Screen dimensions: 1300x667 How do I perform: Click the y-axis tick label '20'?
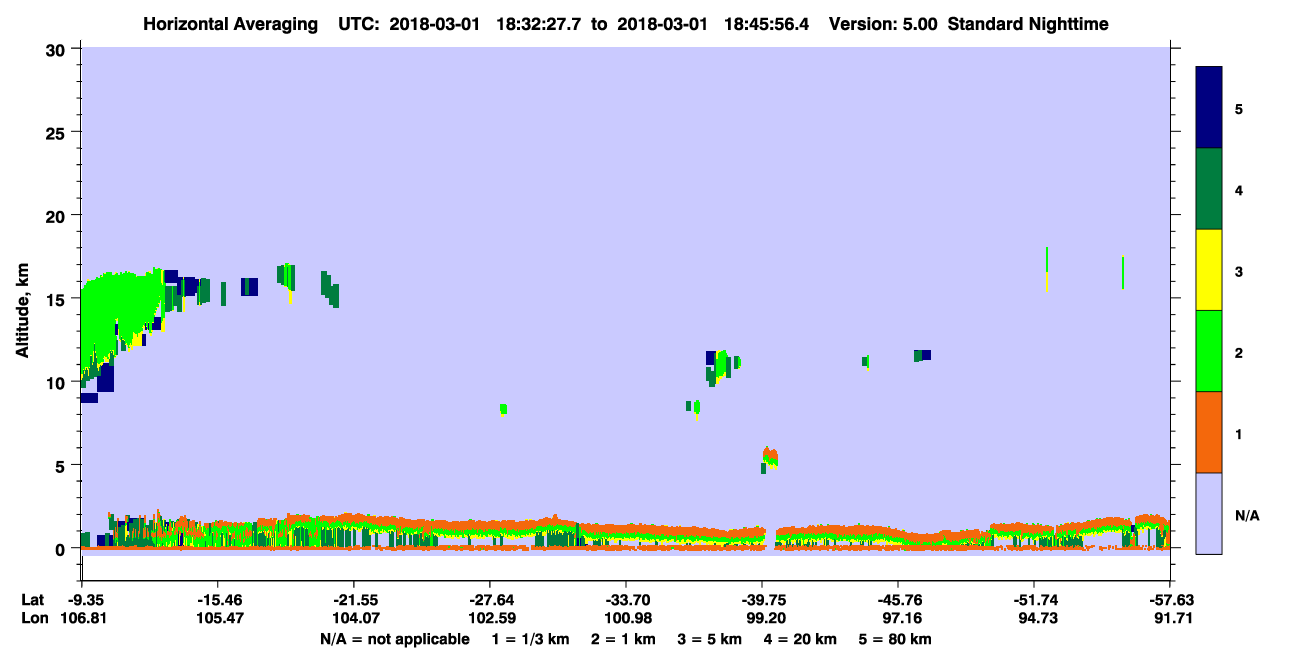[x=58, y=216]
